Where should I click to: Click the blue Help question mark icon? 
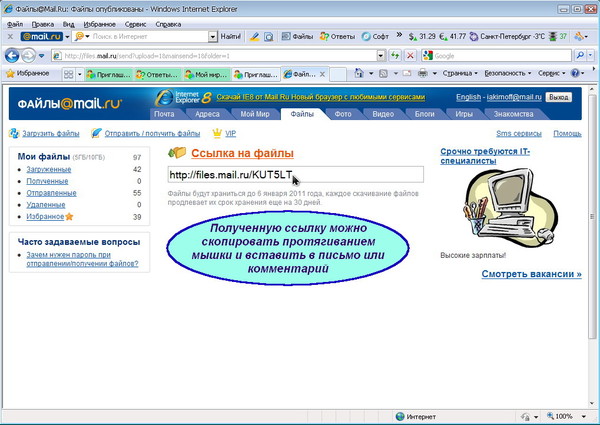tap(575, 73)
